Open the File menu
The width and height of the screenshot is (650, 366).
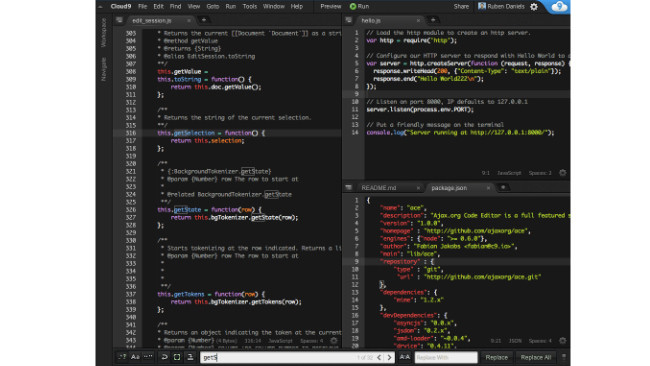pyautogui.click(x=143, y=7)
